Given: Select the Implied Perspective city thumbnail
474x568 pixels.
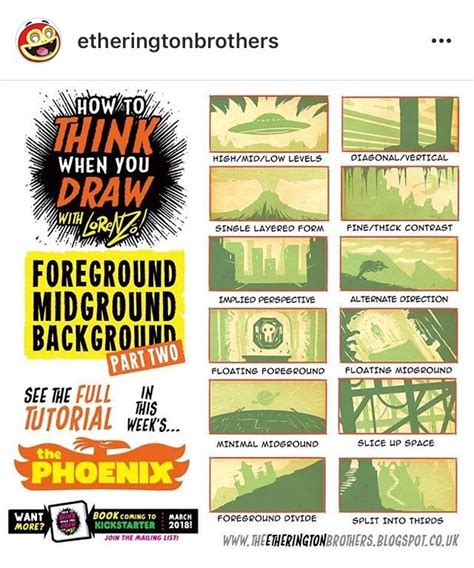Looking at the screenshot, I should click(x=268, y=264).
